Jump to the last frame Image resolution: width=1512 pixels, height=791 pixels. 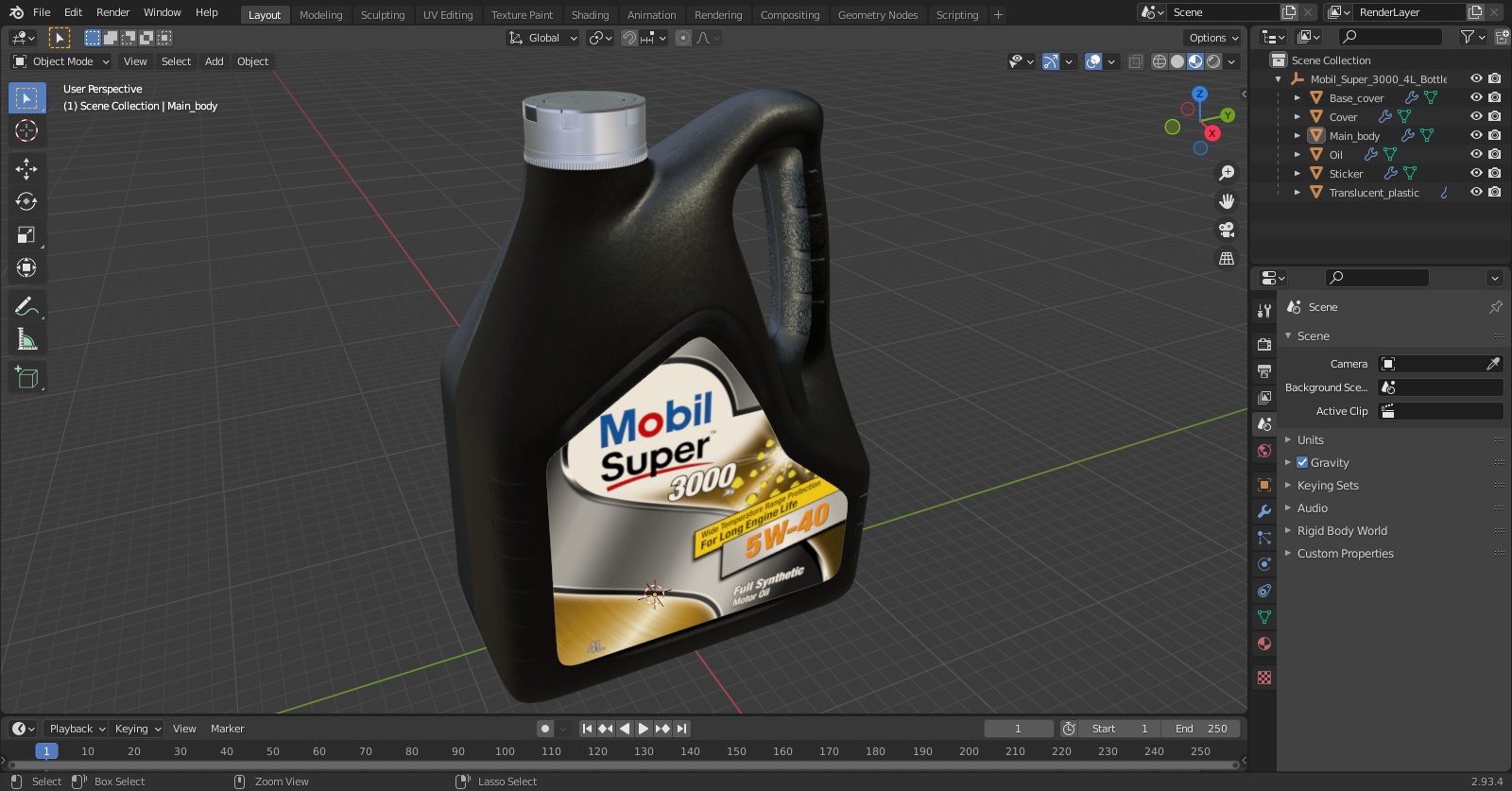tap(681, 729)
